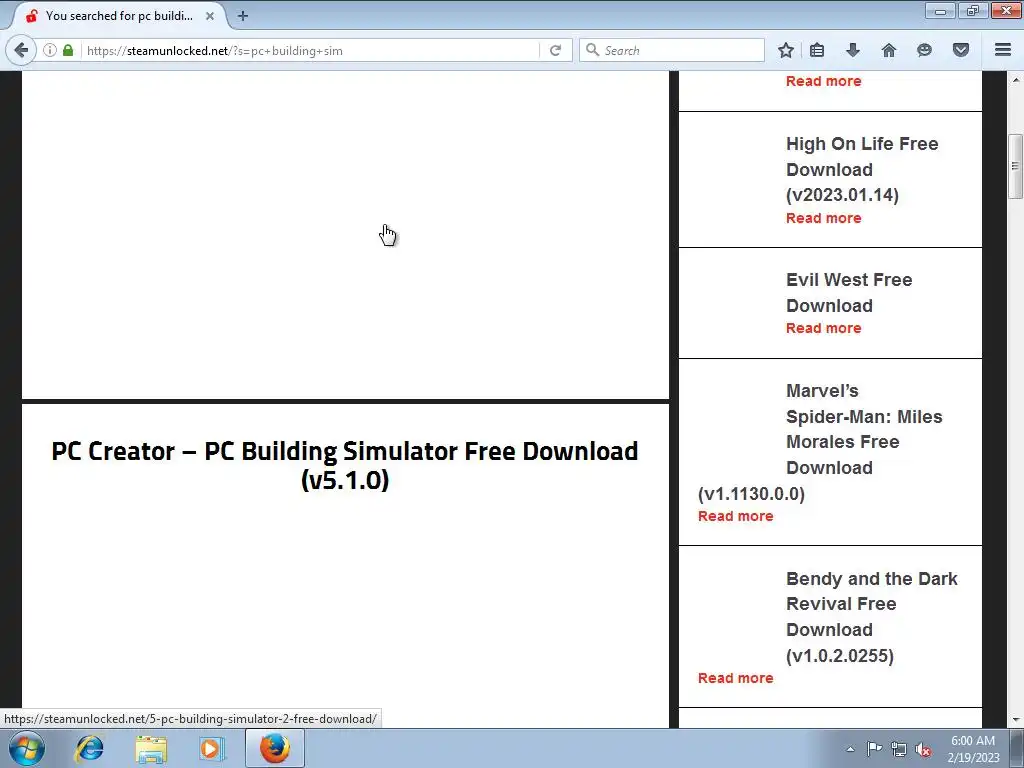
Task: Click Read more under Bendy Dark Revival
Action: coord(735,678)
